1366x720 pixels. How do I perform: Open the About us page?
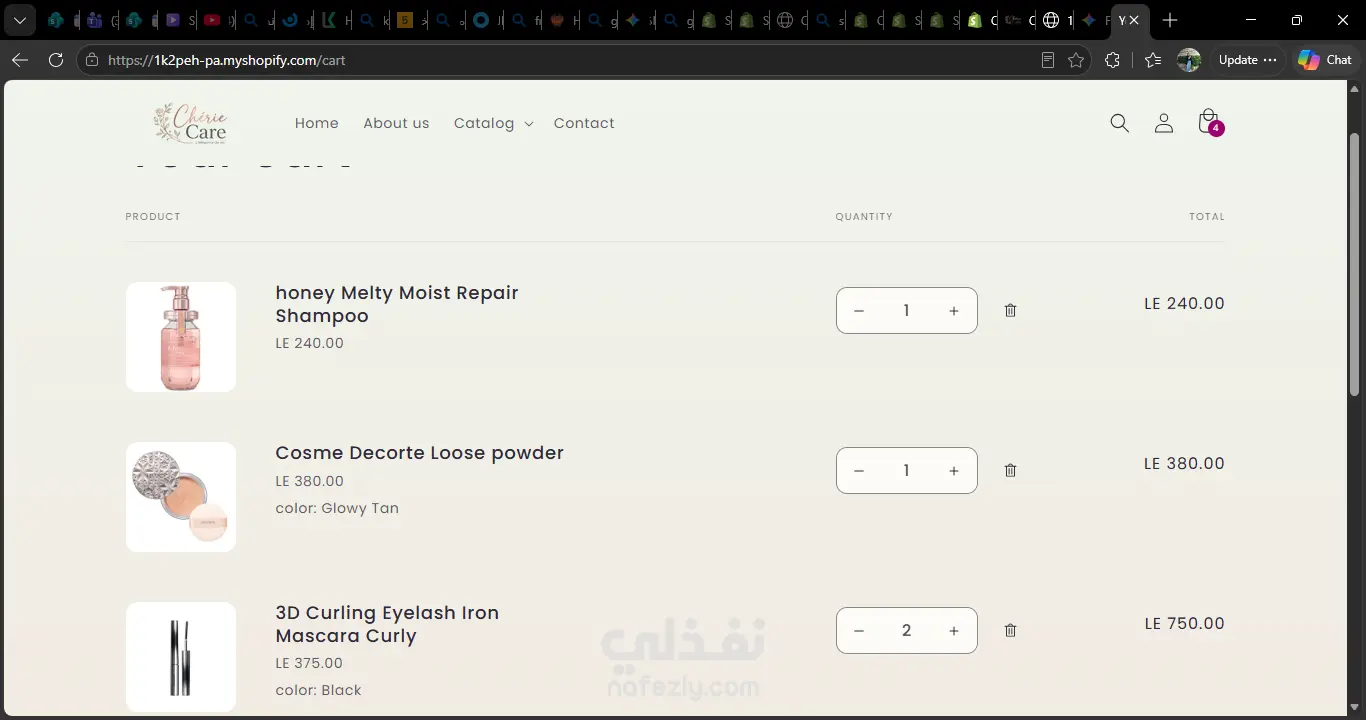(396, 123)
